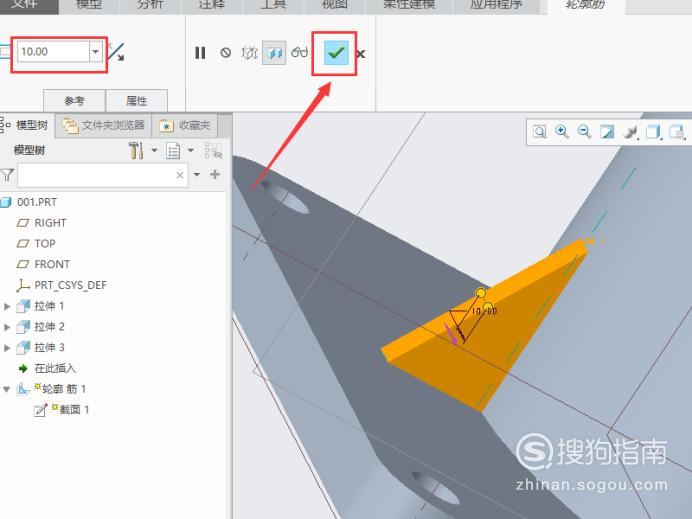
Task: Click the refit view icon
Action: click(539, 132)
